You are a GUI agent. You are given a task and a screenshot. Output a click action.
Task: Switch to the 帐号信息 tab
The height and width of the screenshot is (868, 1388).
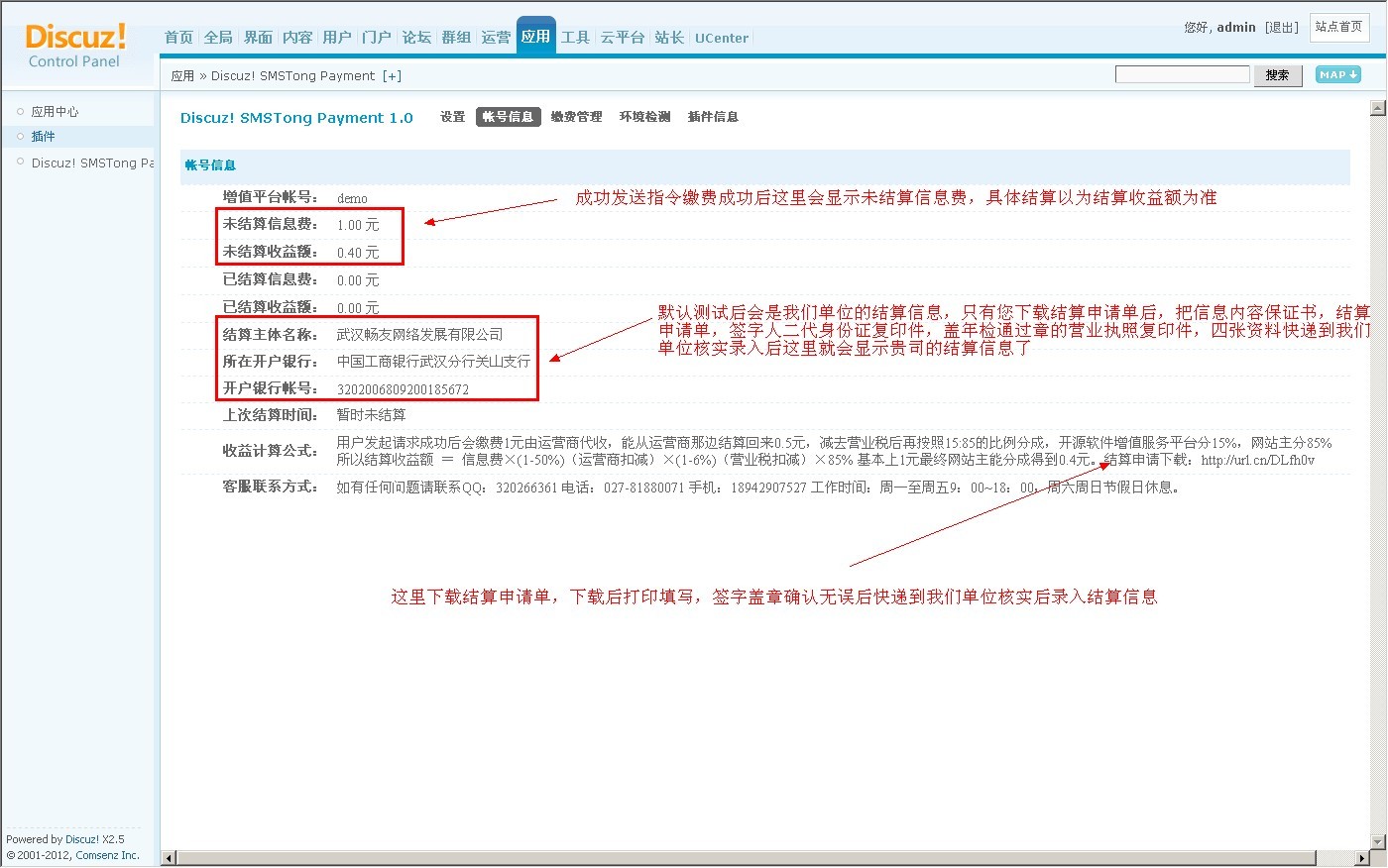(509, 117)
